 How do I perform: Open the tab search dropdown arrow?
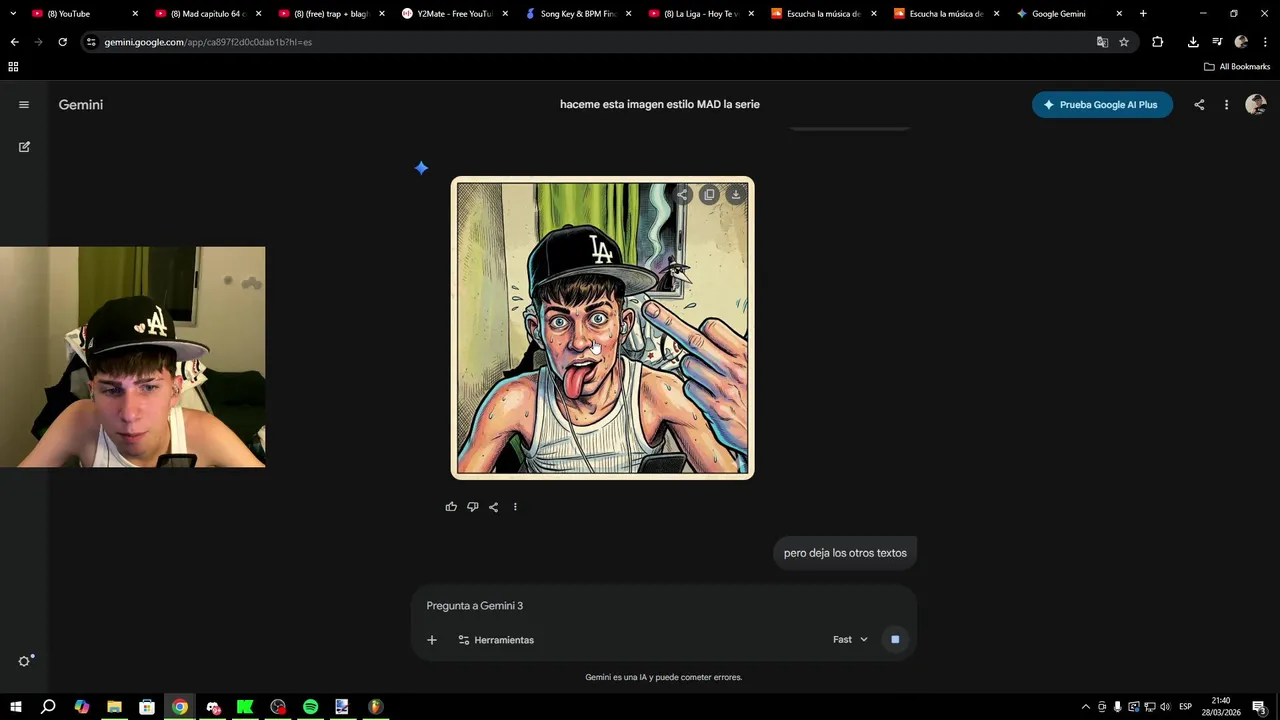click(13, 14)
